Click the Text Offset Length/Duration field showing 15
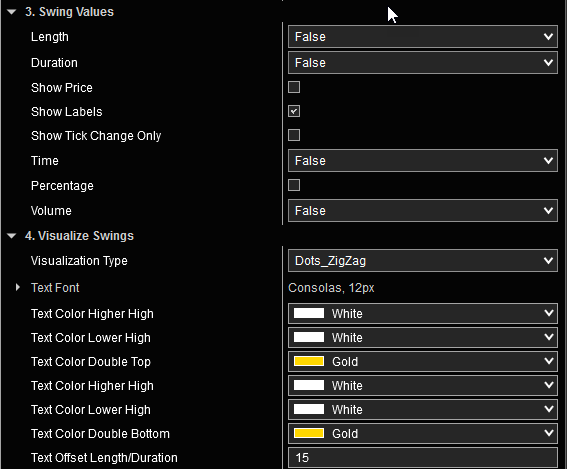 tap(422, 458)
